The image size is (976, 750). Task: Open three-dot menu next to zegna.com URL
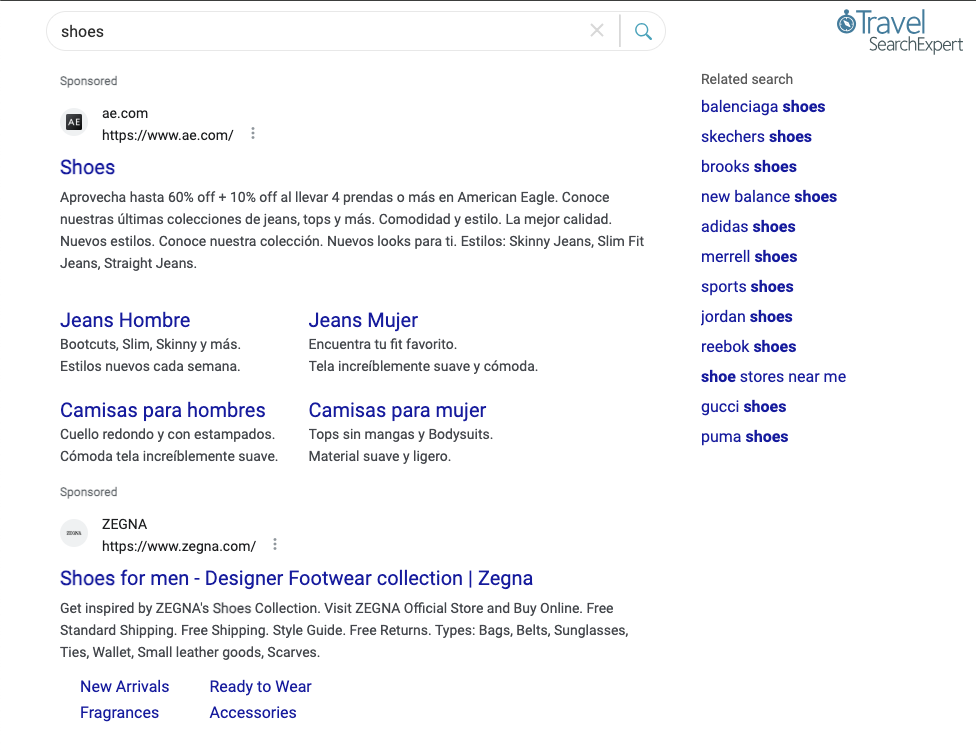click(275, 545)
